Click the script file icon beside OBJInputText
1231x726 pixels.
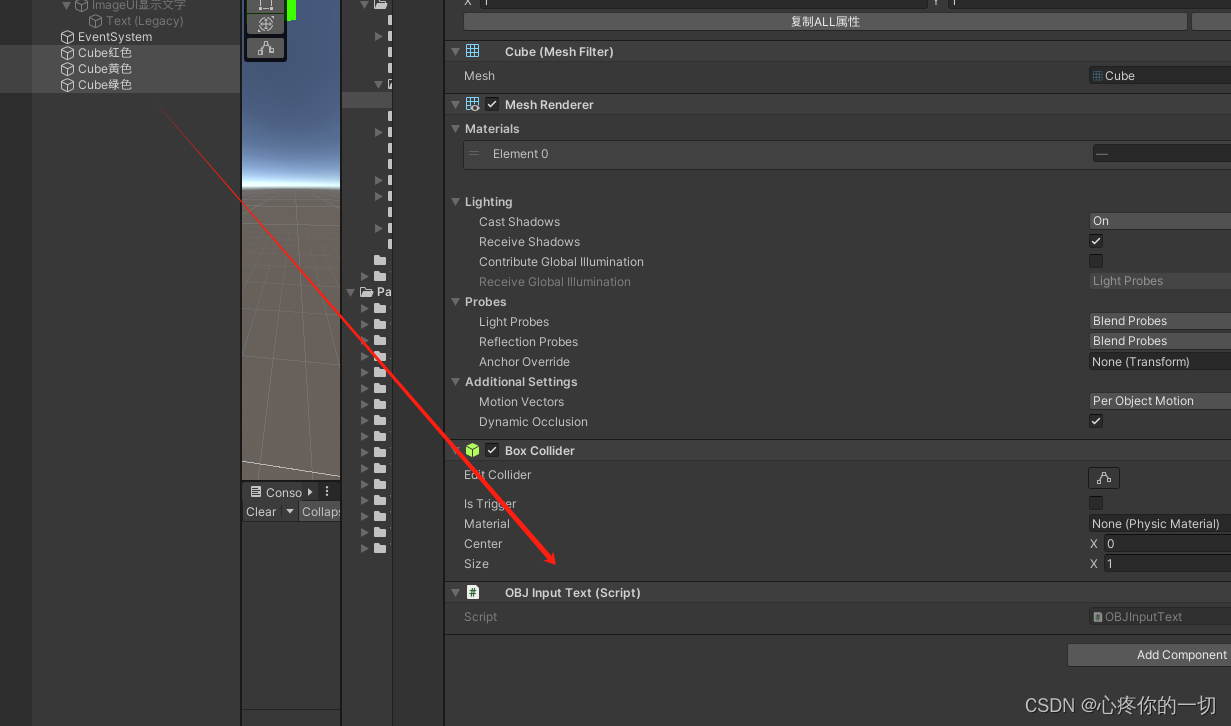tap(1098, 617)
